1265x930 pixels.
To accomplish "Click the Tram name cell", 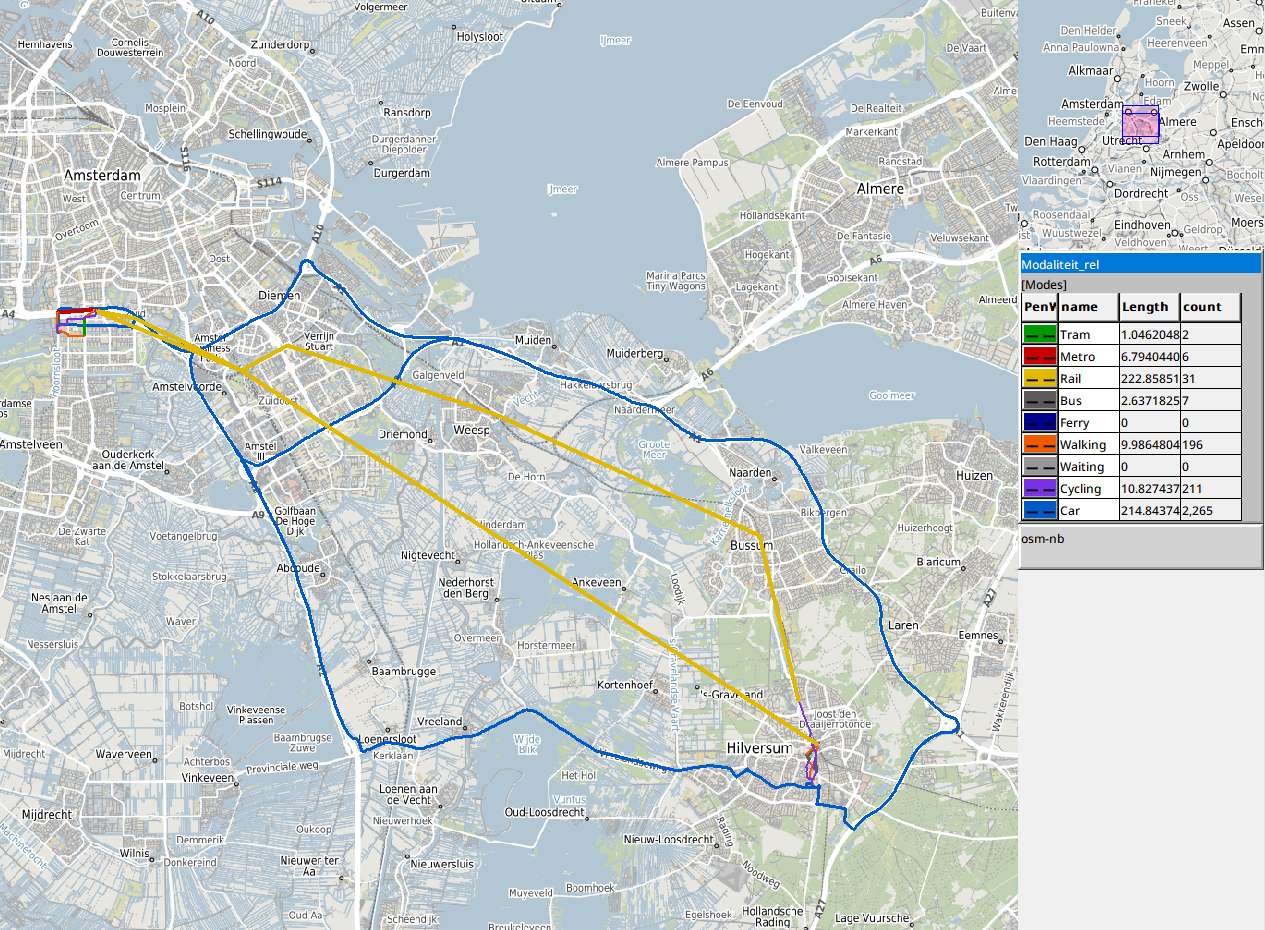I will tap(1088, 335).
